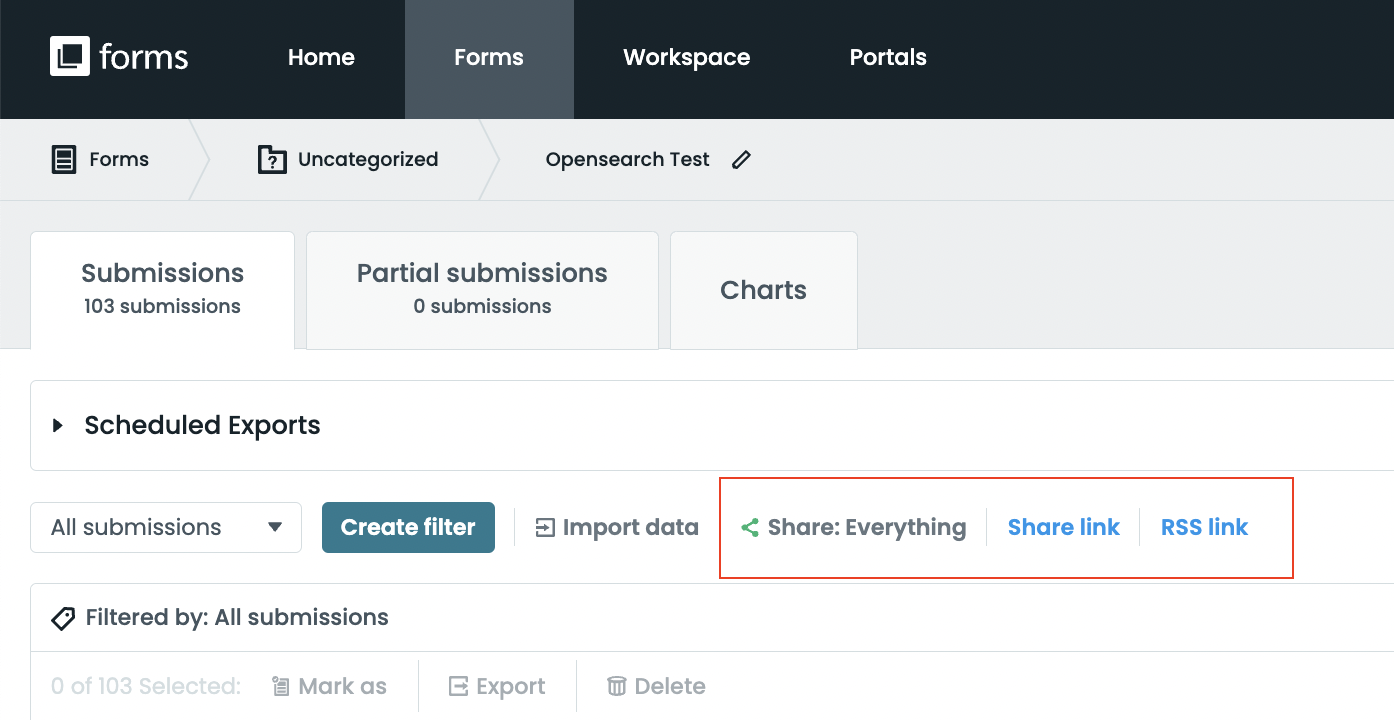Open the Charts tab
Image resolution: width=1394 pixels, height=720 pixels.
click(763, 290)
